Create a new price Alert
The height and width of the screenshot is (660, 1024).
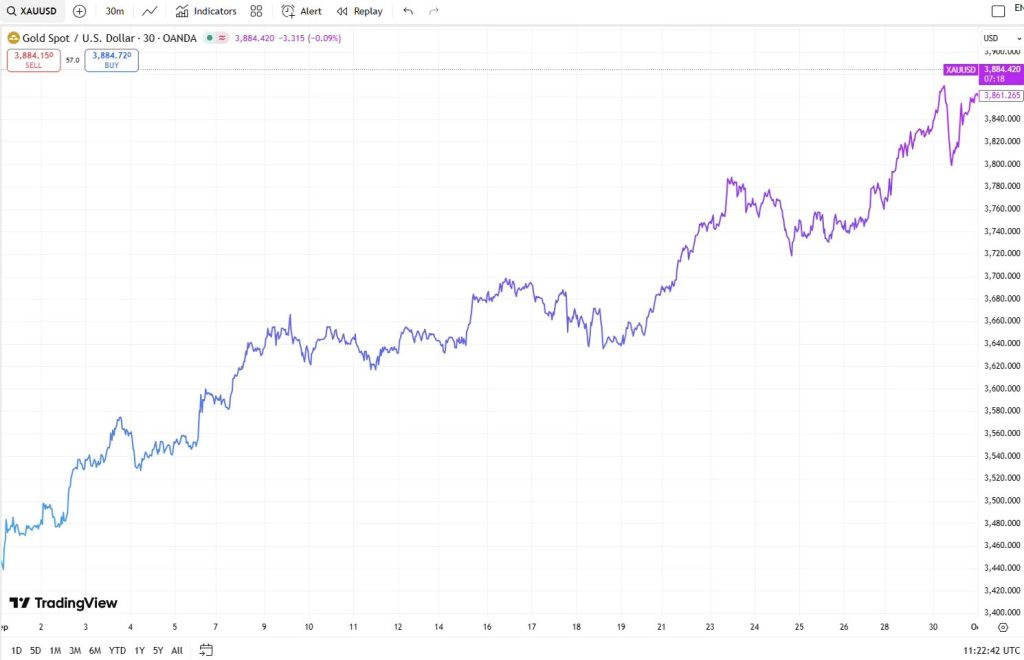[x=302, y=11]
